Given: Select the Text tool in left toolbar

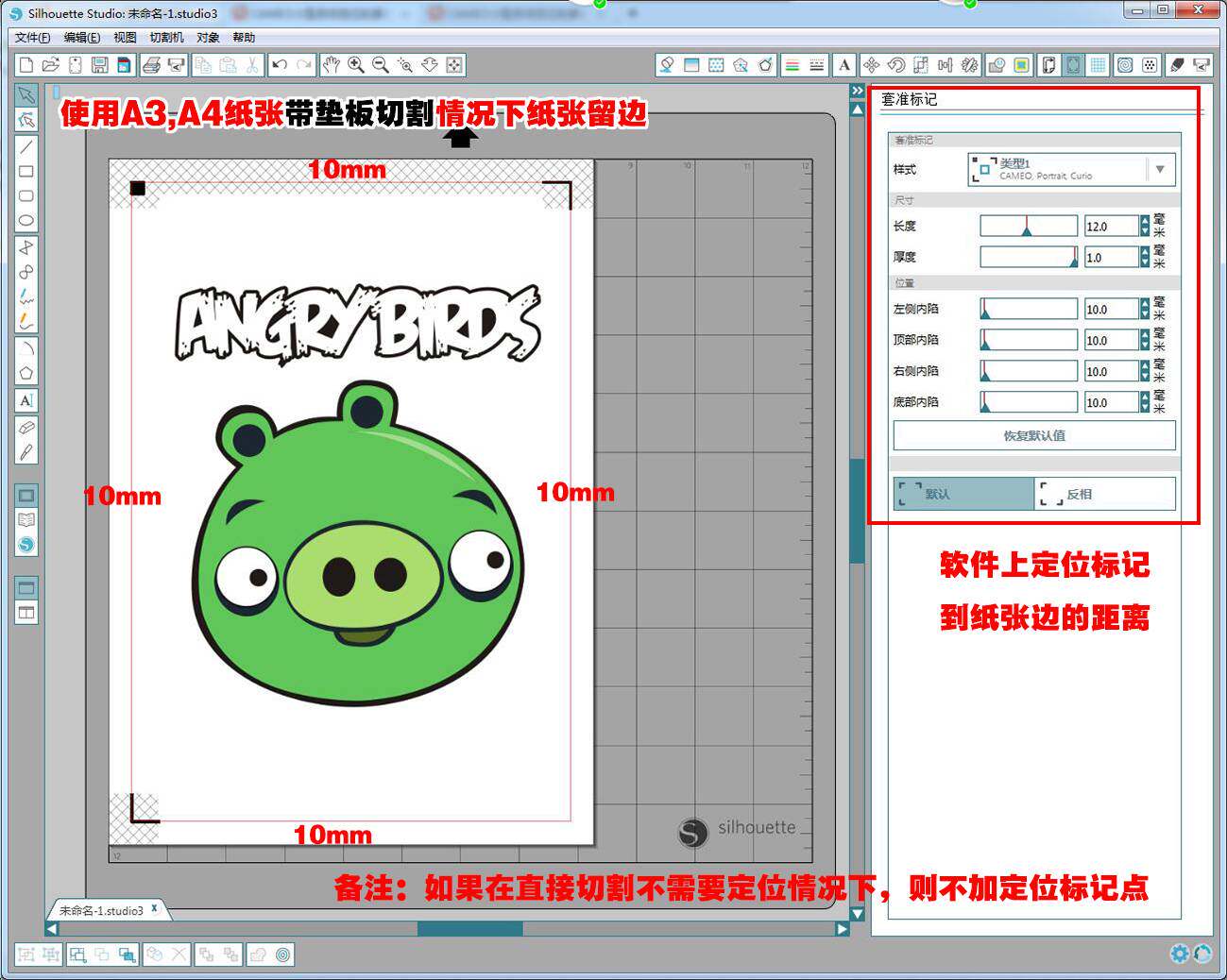Looking at the screenshot, I should [26, 400].
